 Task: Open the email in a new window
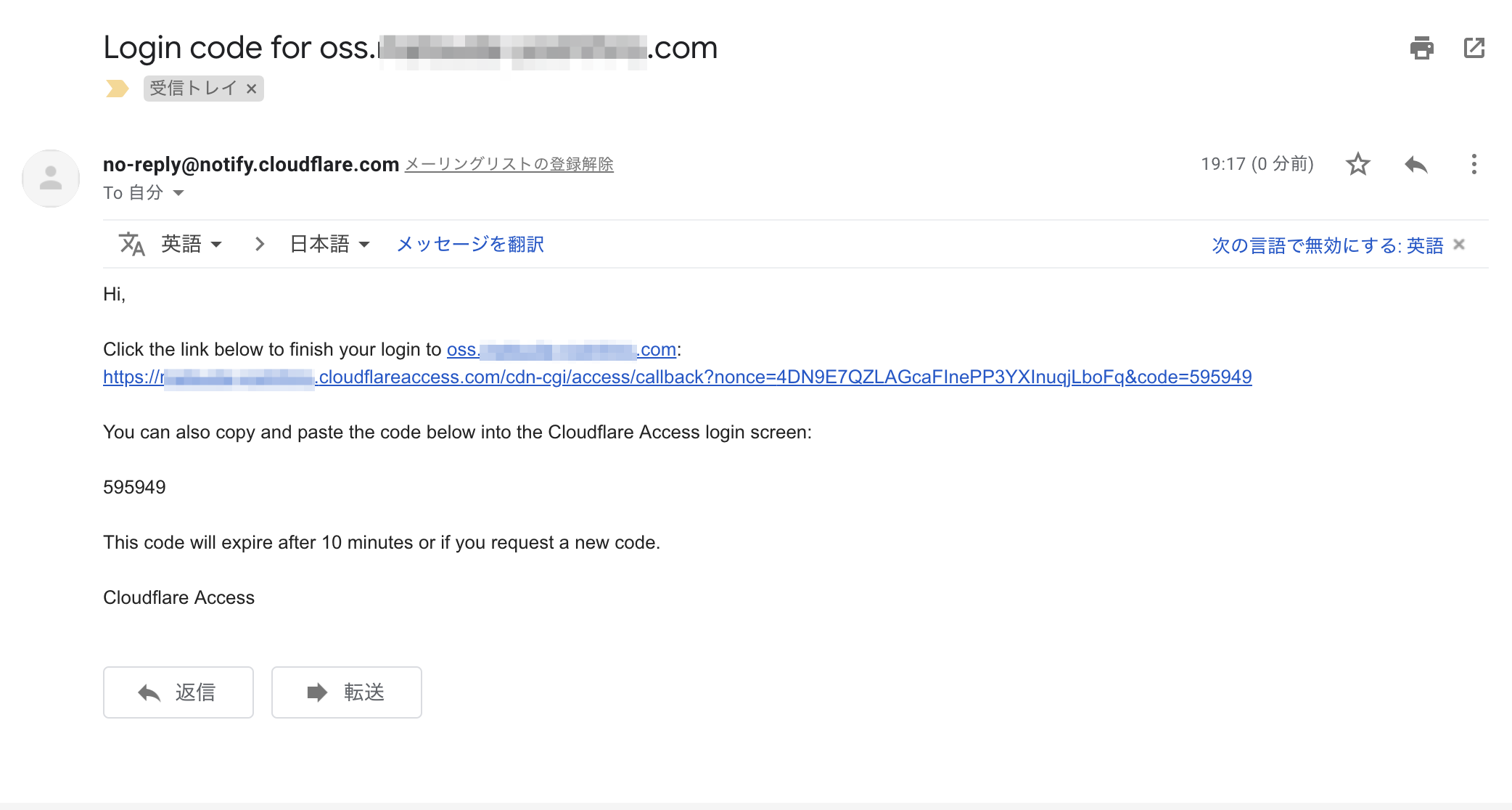coord(1474,48)
